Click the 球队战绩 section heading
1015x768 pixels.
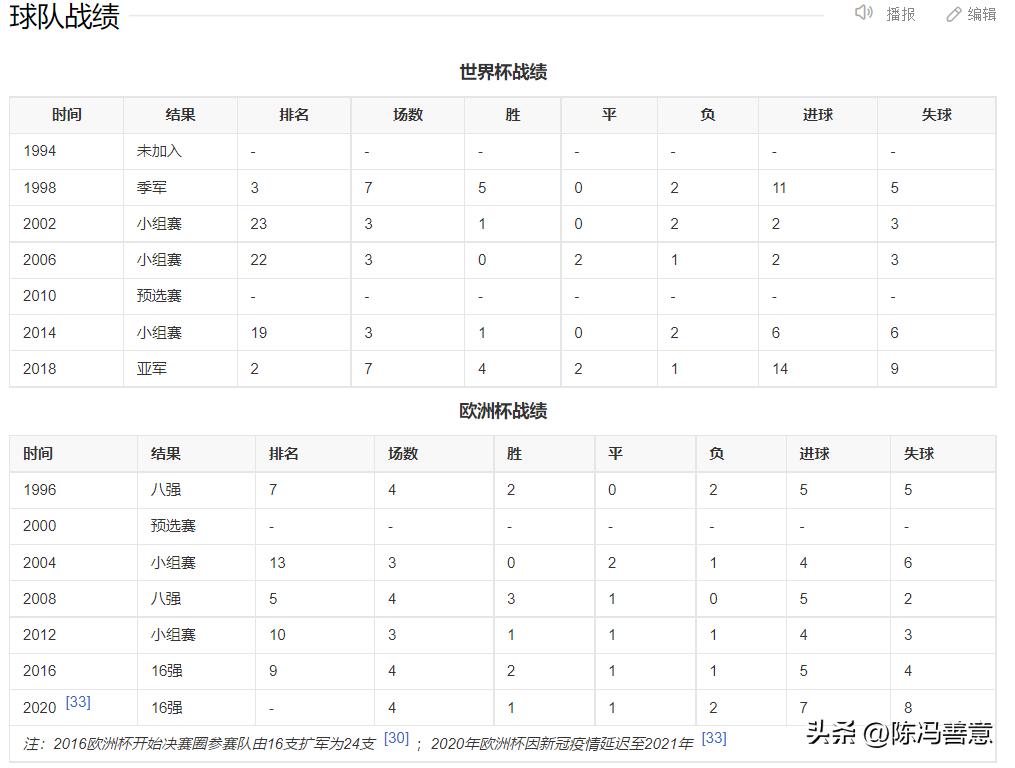64,16
